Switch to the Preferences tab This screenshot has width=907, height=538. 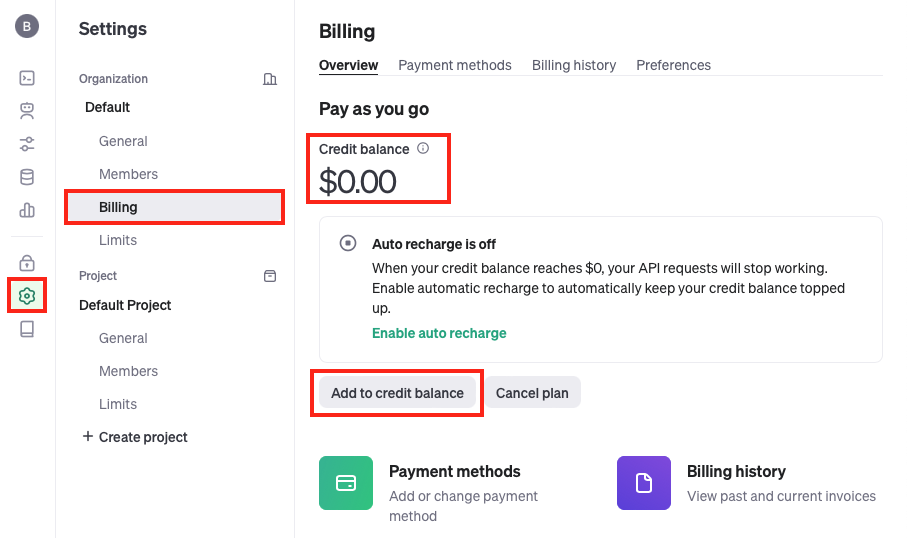pyautogui.click(x=673, y=65)
